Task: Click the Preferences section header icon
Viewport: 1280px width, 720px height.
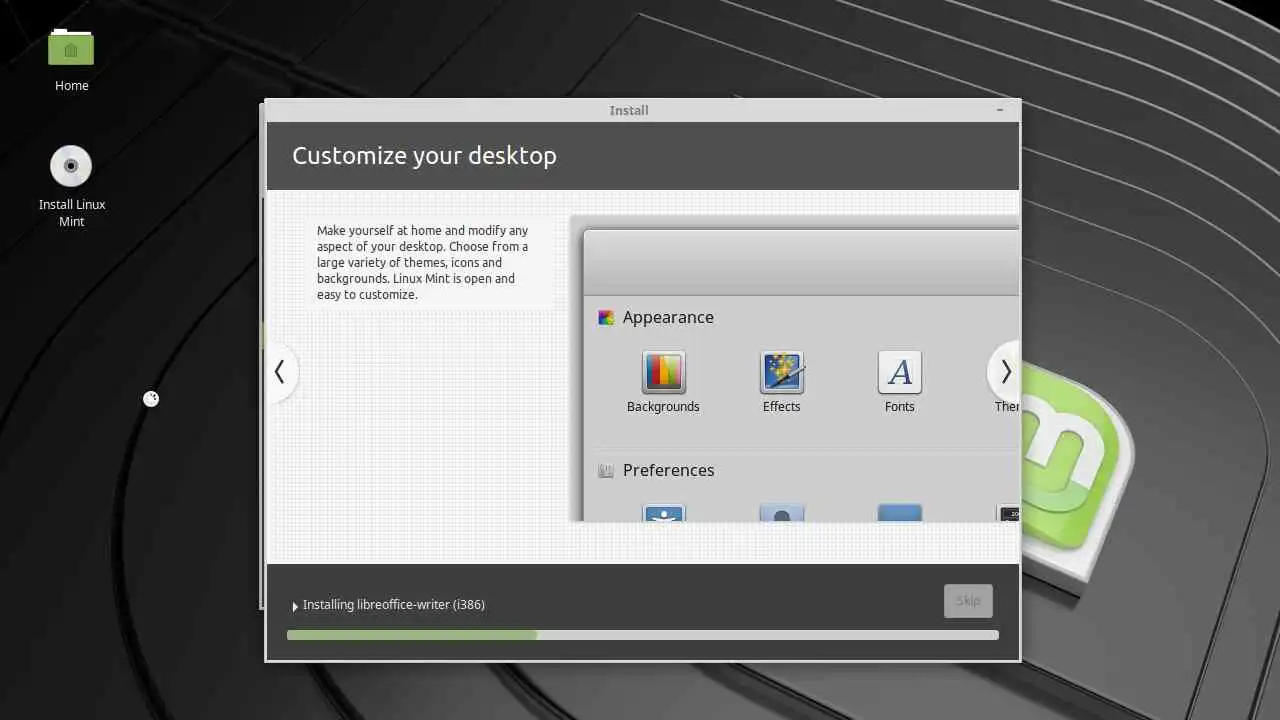Action: pyautogui.click(x=606, y=471)
